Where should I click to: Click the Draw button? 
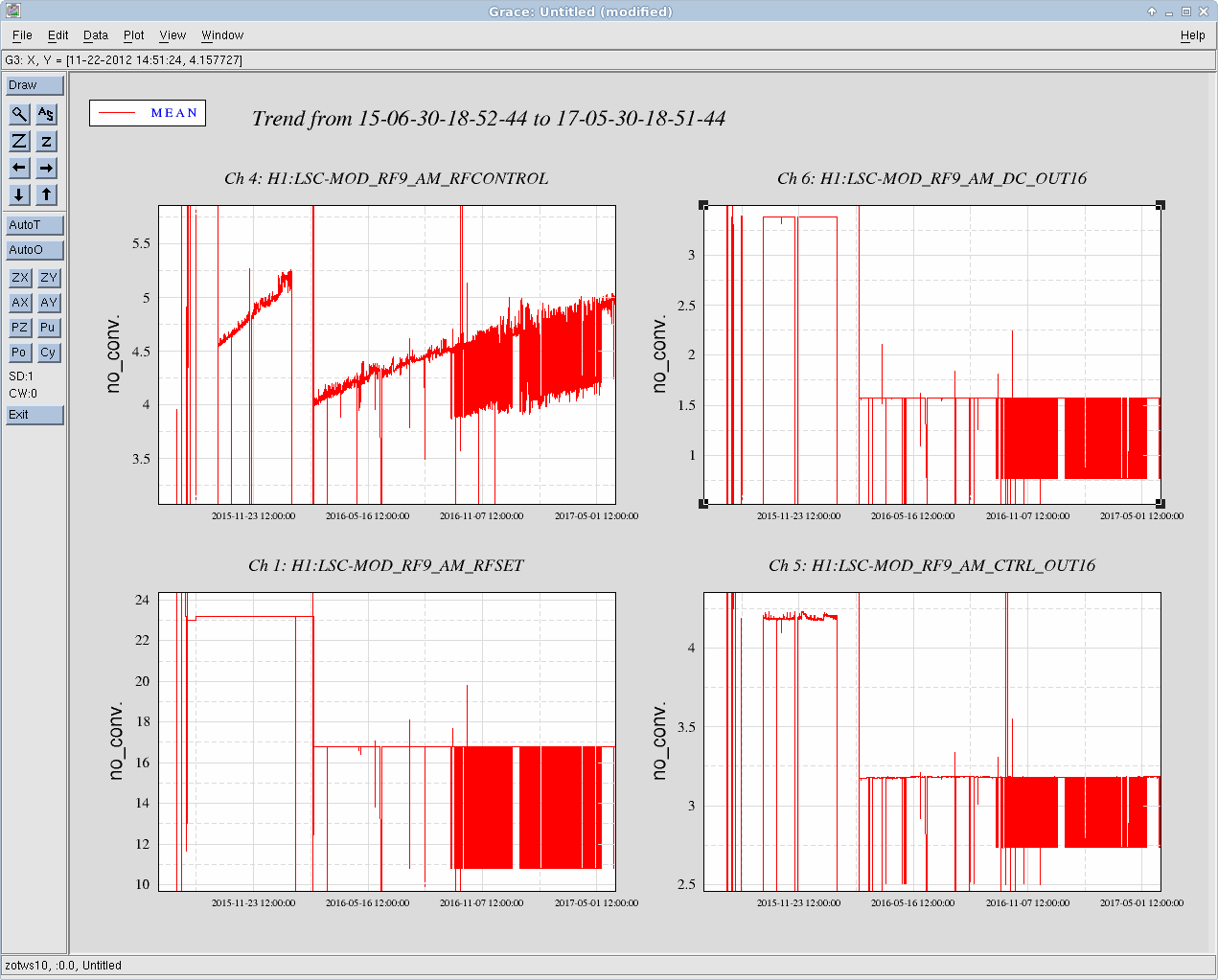(x=34, y=85)
